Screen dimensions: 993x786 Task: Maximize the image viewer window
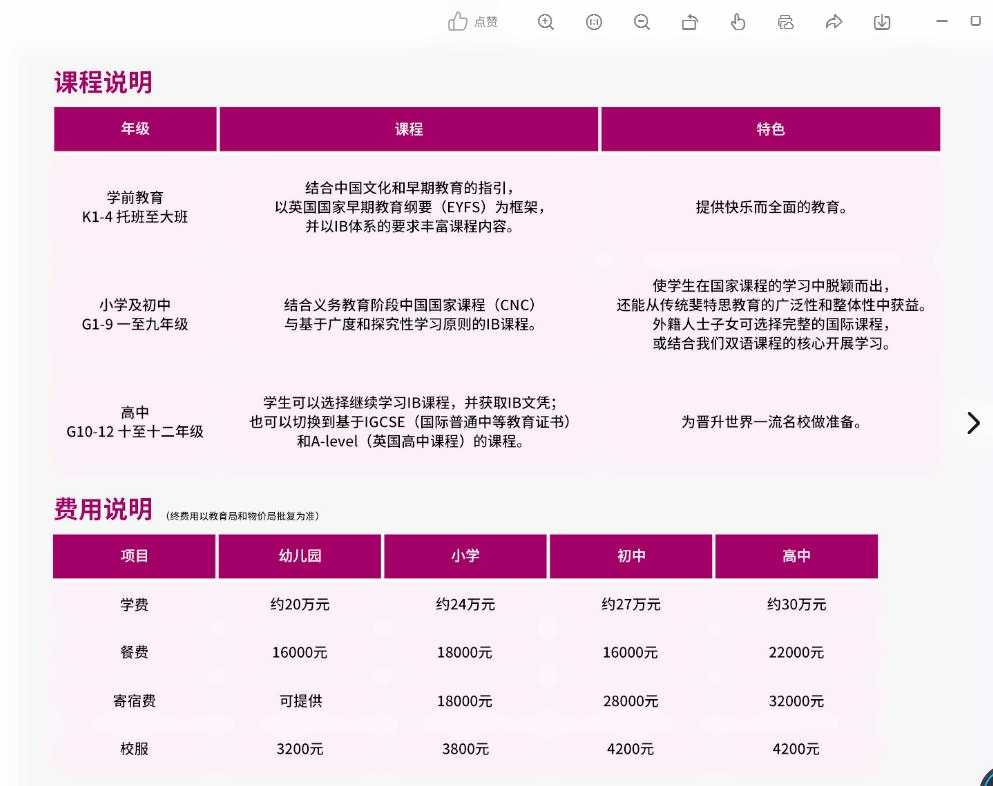coord(976,21)
